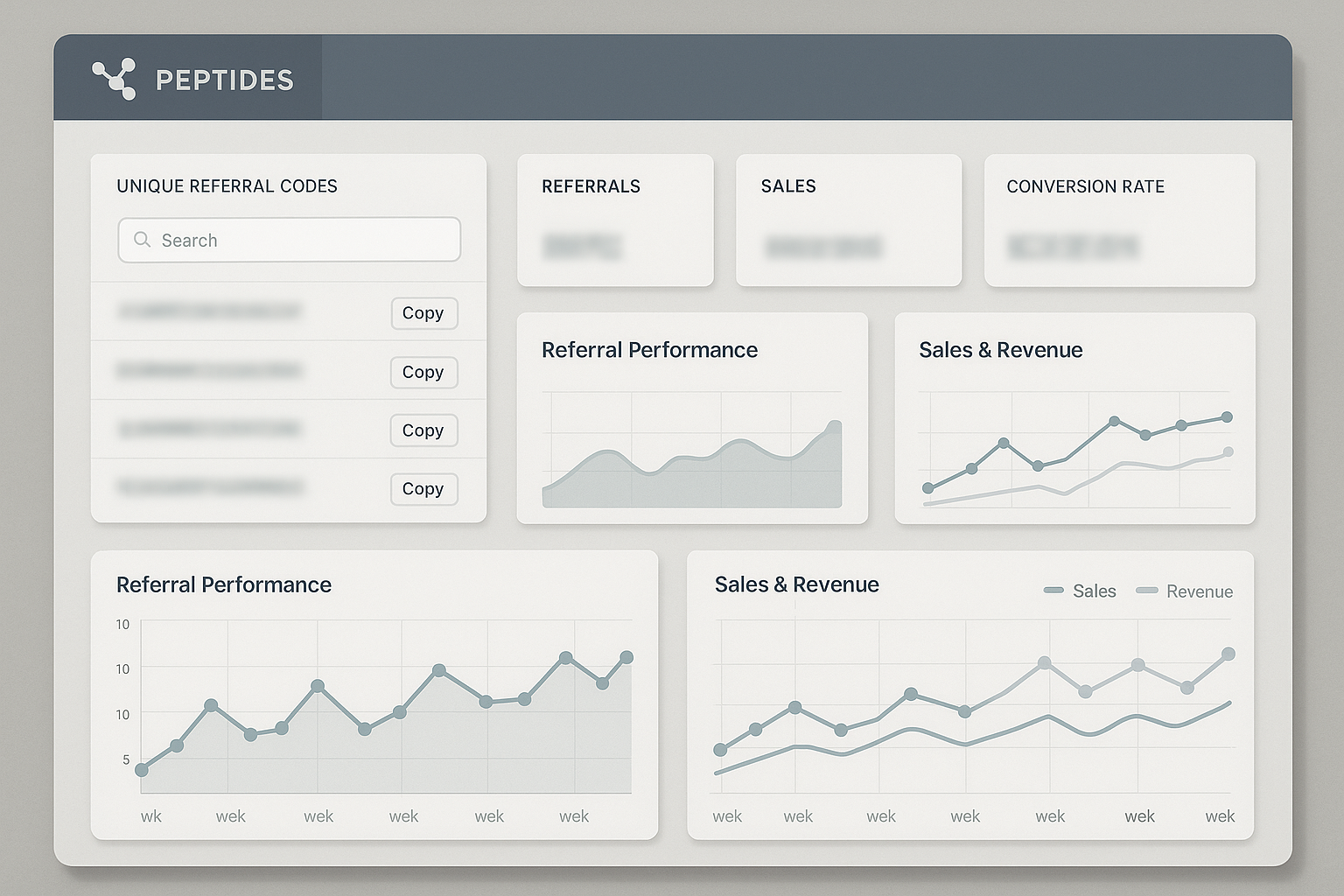Toggle the Sales series in the legend
1344x896 pixels.
tap(1094, 591)
